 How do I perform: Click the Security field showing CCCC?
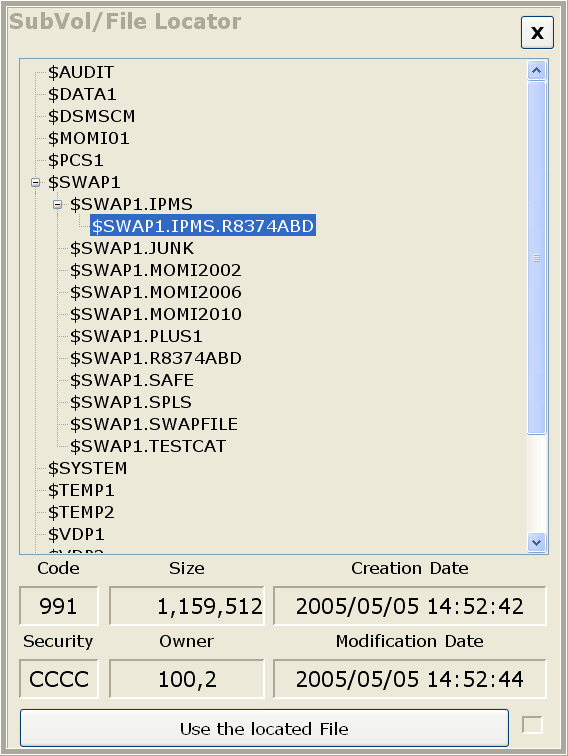point(58,679)
